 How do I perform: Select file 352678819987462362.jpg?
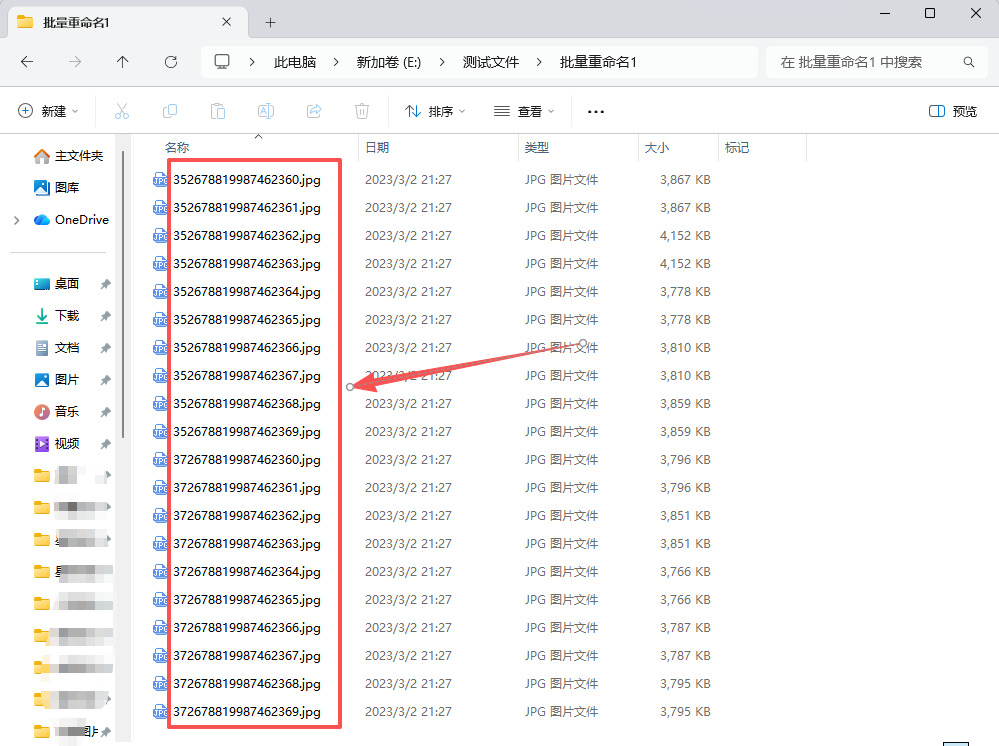tap(247, 236)
